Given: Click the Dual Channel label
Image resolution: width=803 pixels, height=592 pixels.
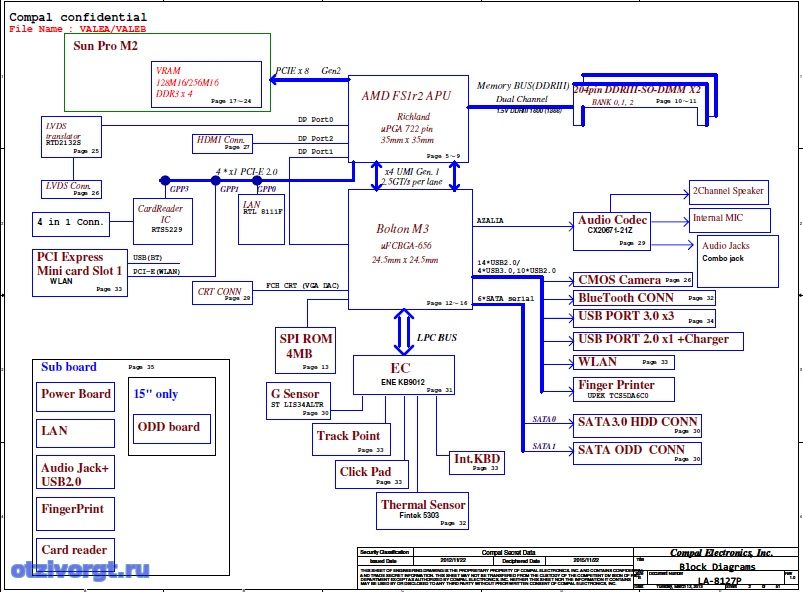Looking at the screenshot, I should [521, 99].
